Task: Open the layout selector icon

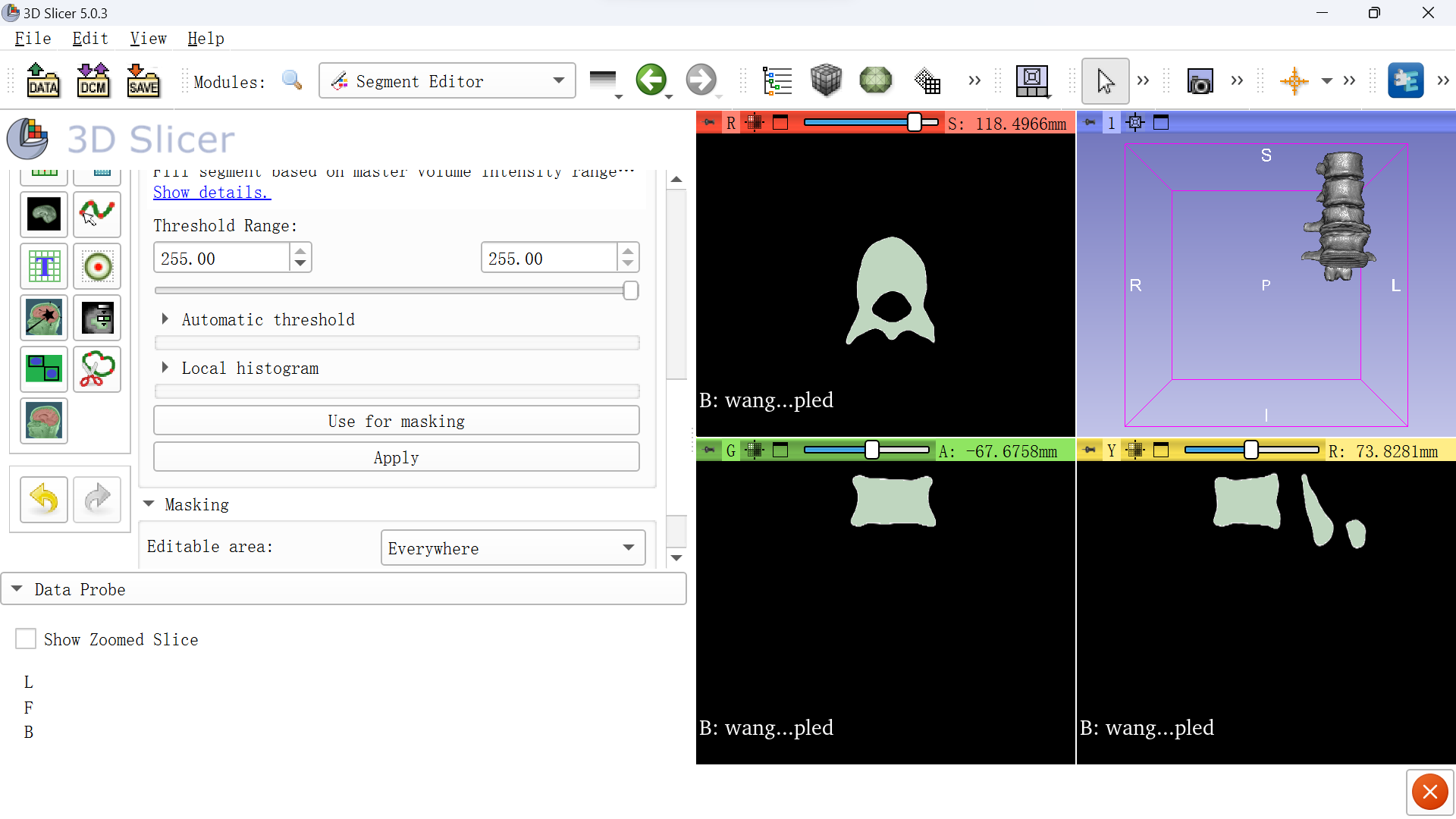Action: 1032,80
